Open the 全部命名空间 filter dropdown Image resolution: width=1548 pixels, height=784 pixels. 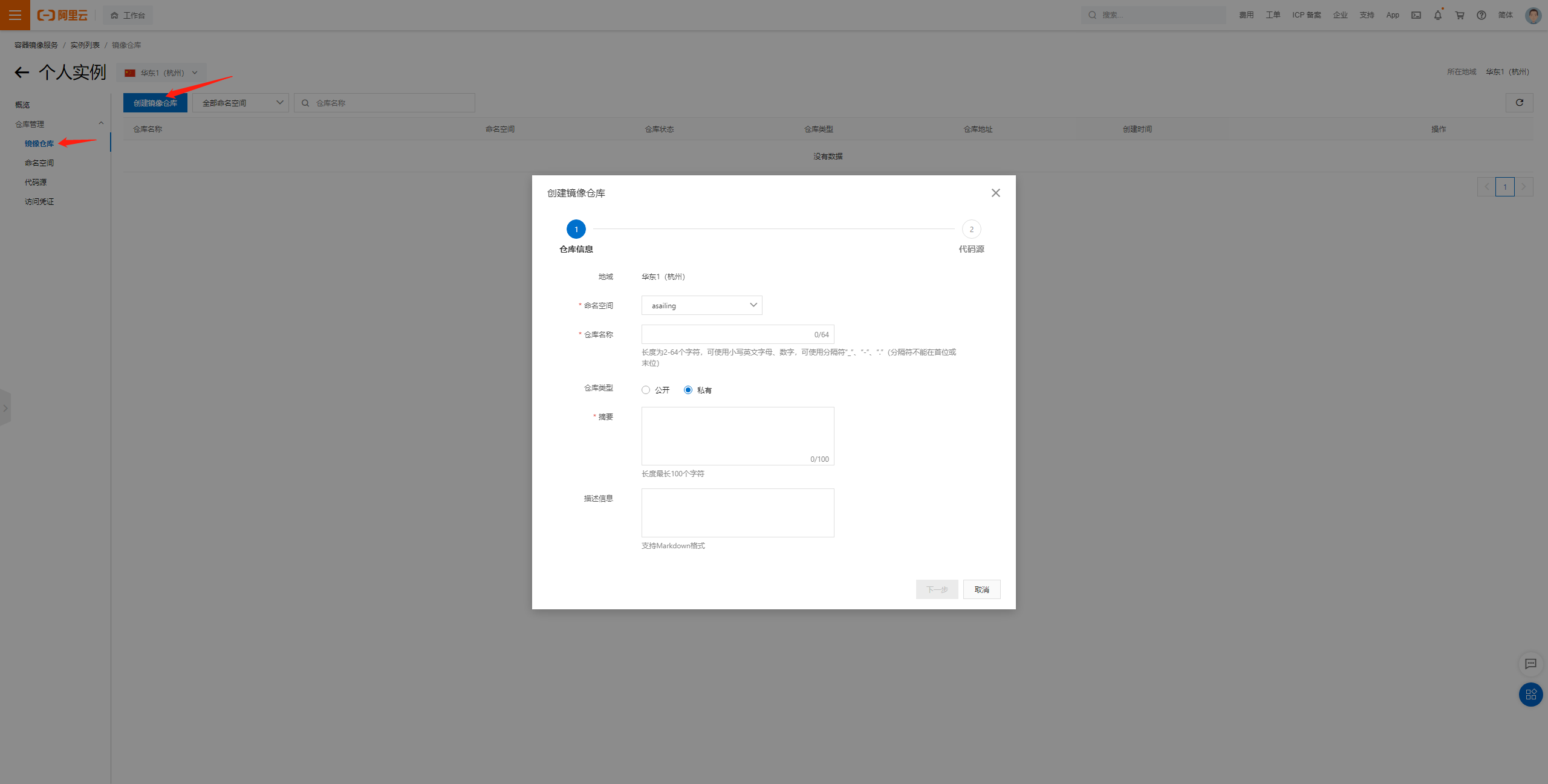[x=241, y=103]
